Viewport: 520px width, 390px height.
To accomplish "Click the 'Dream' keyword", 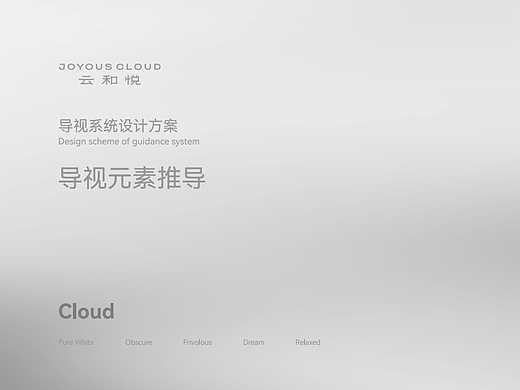I will coord(254,342).
